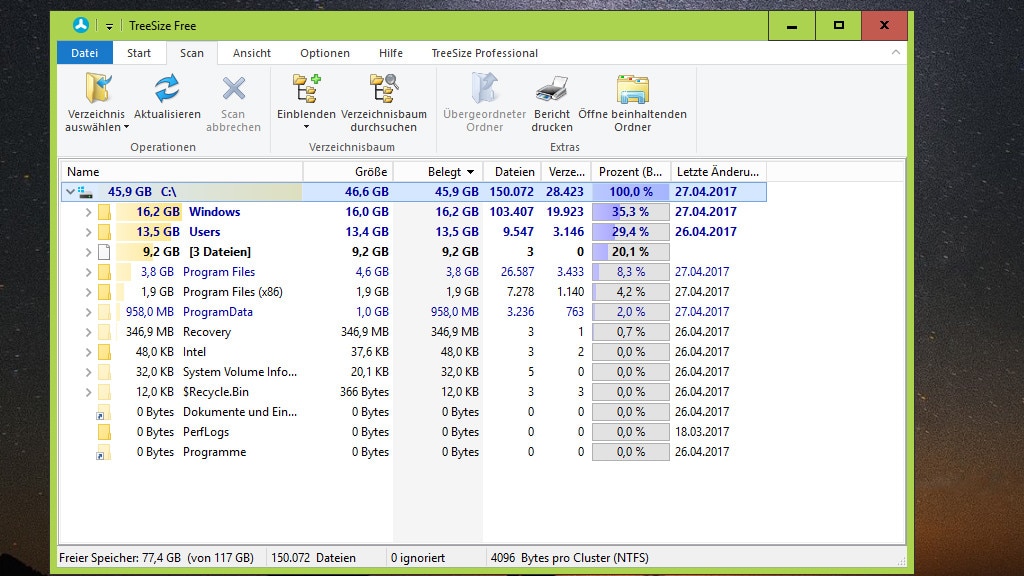
Task: Click the System Volume Info folder icon
Action: point(104,372)
